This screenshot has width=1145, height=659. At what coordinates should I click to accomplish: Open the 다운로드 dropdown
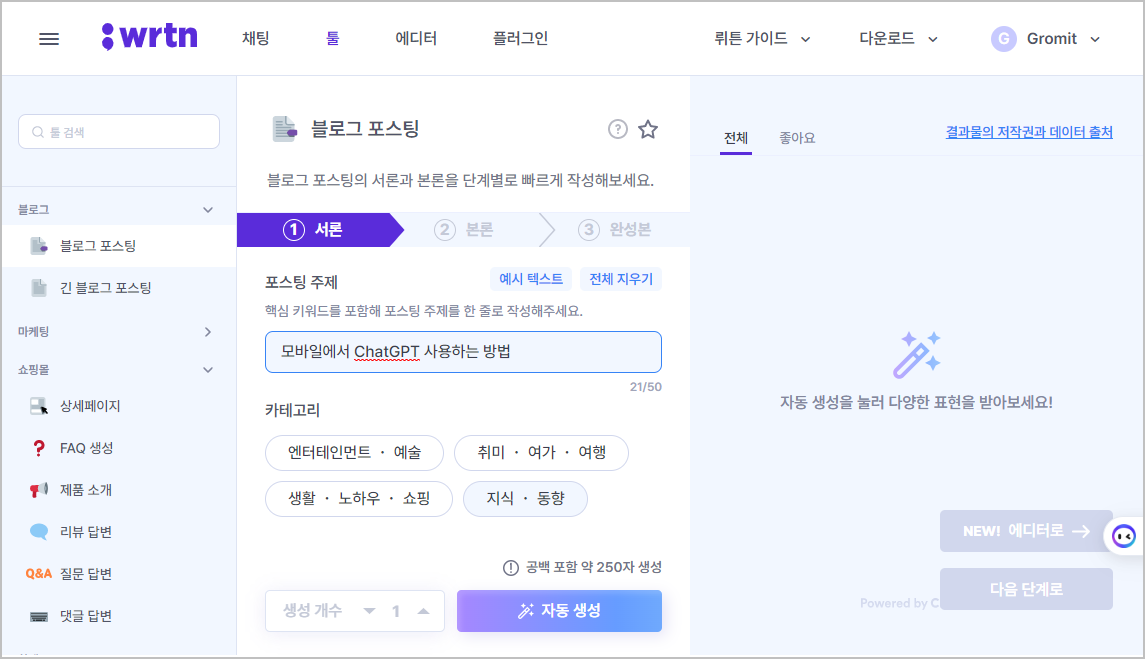pyautogui.click(x=896, y=38)
